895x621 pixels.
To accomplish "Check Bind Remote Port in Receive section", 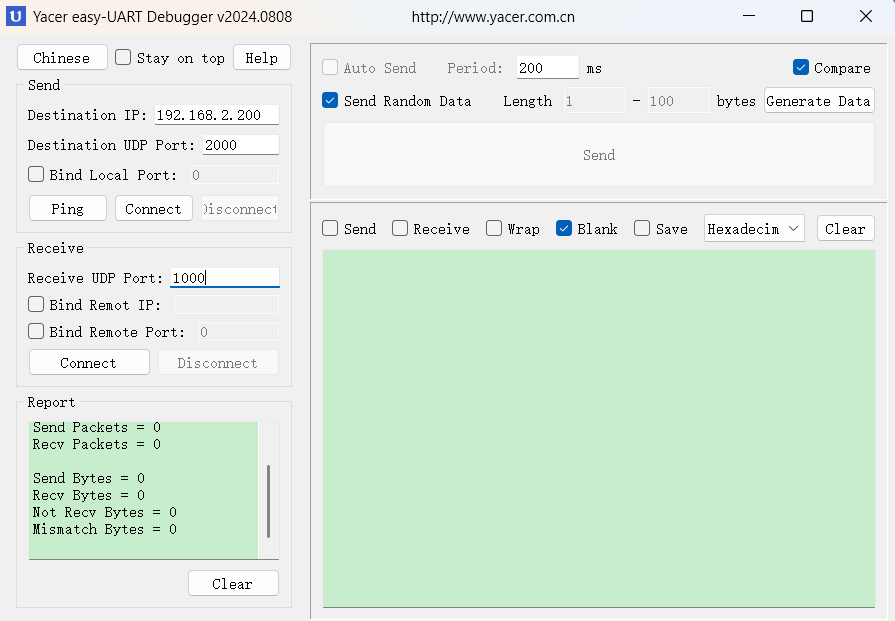I will tap(34, 331).
